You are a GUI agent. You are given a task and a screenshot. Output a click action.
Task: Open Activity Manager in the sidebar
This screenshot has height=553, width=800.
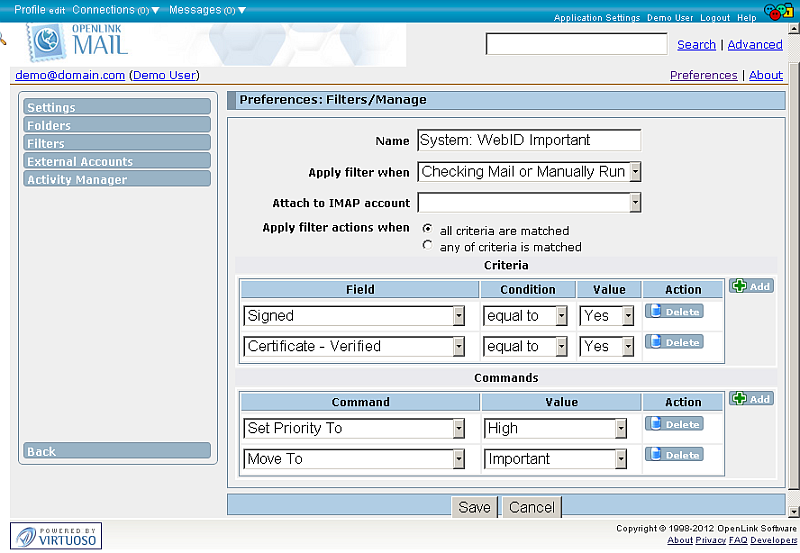point(117,179)
